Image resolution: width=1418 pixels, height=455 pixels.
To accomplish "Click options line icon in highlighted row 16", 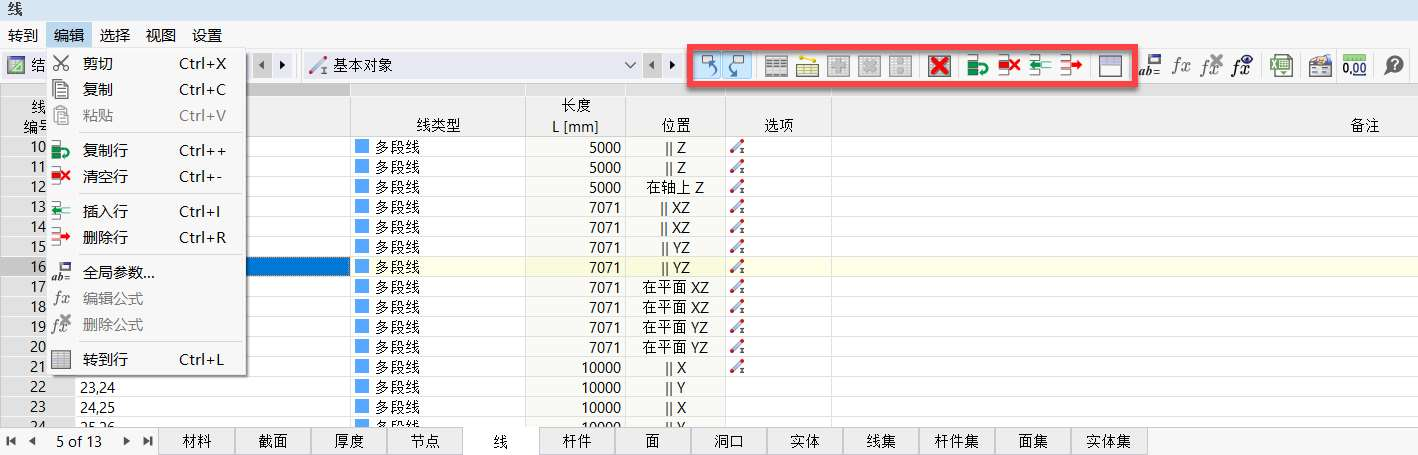I will point(737,267).
